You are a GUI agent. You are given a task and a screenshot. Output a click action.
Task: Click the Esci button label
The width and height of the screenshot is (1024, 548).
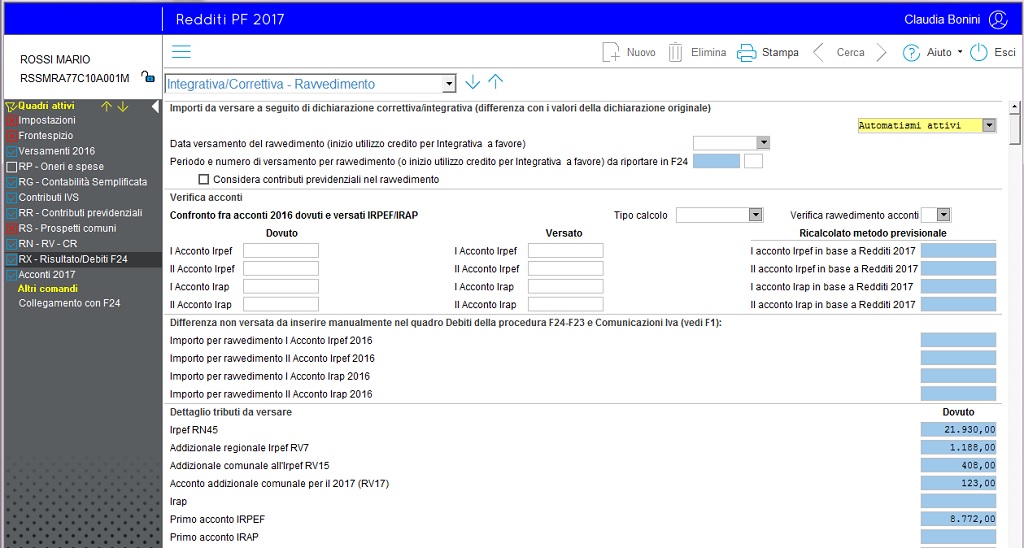click(x=1004, y=52)
